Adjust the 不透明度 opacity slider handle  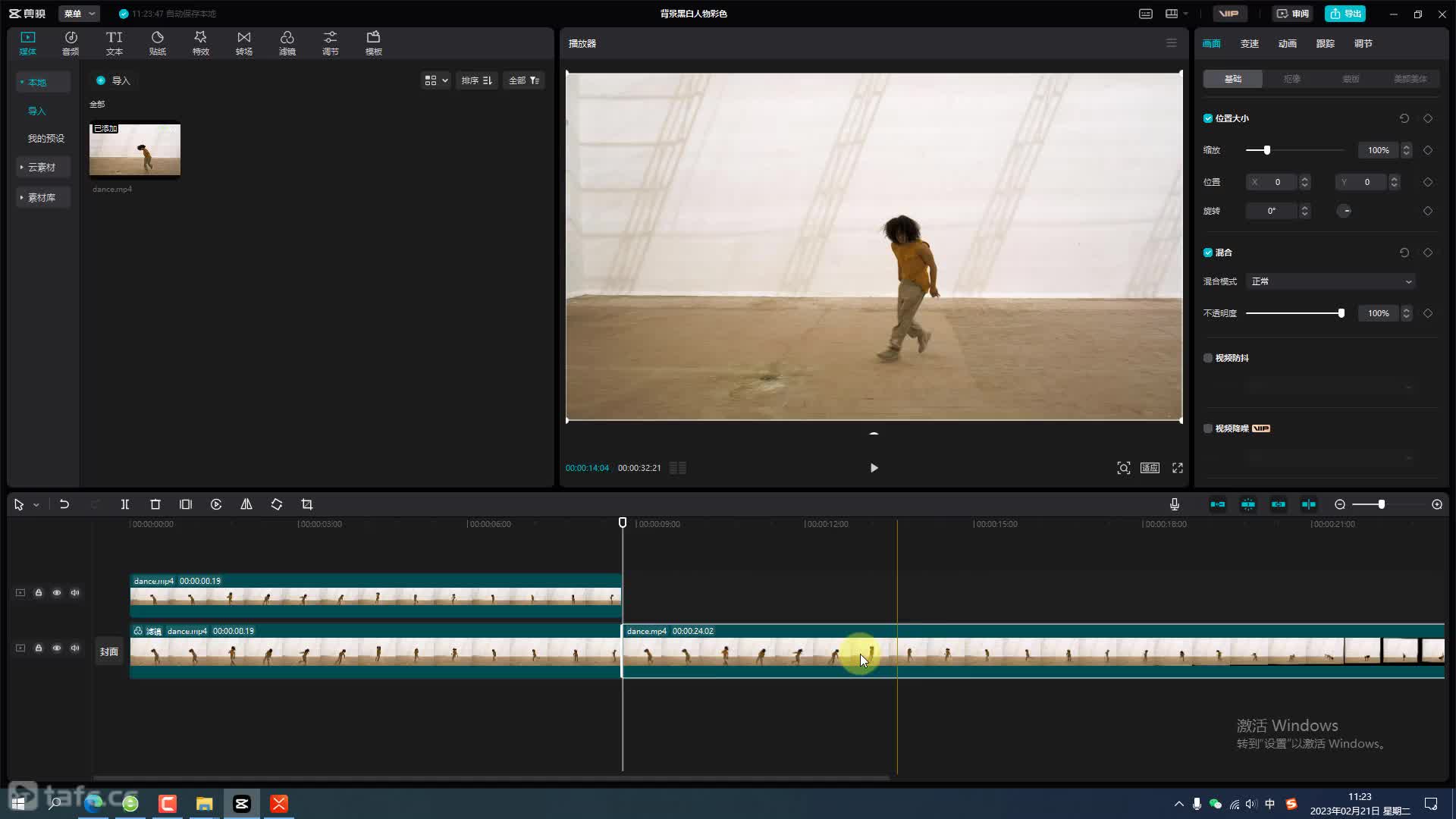(x=1341, y=313)
